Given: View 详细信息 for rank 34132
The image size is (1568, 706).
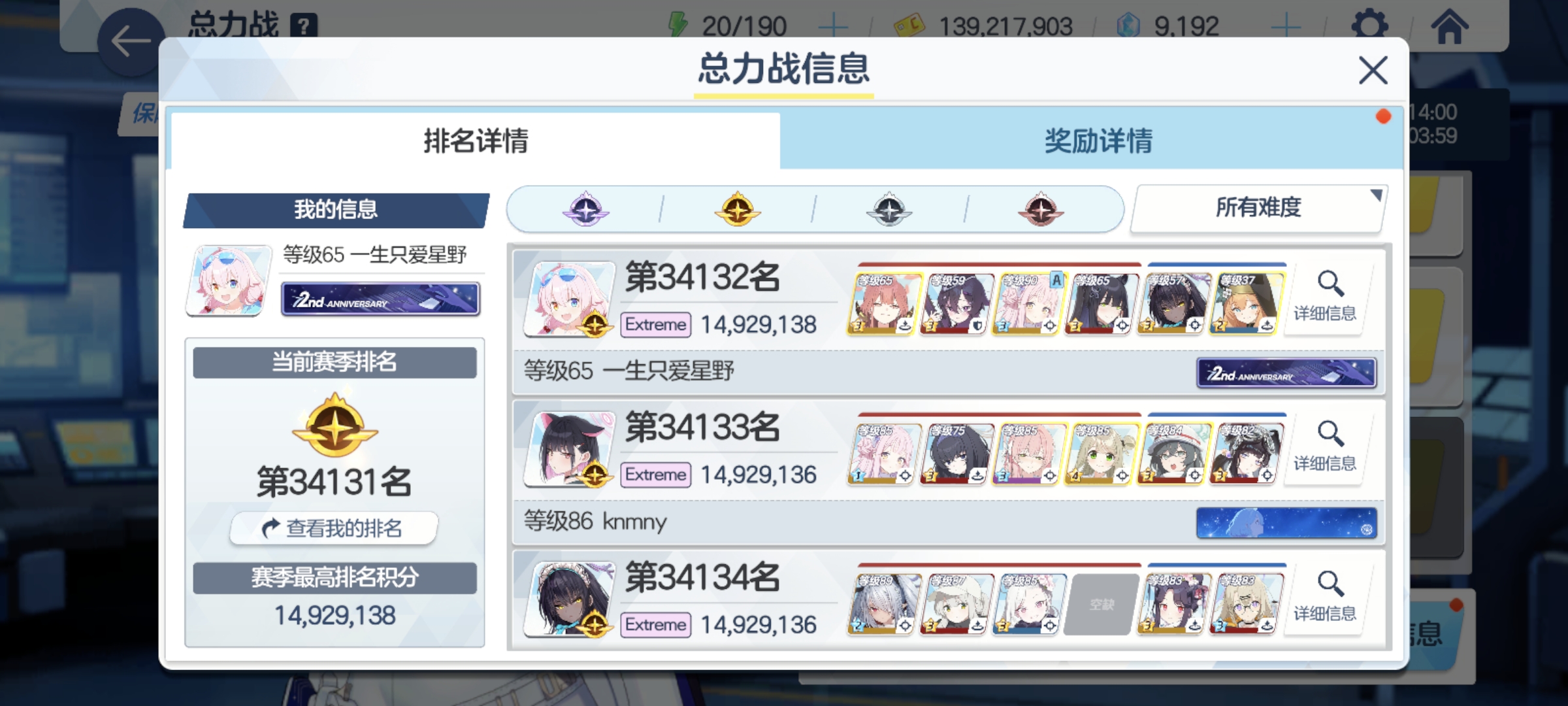Looking at the screenshot, I should pos(1325,297).
